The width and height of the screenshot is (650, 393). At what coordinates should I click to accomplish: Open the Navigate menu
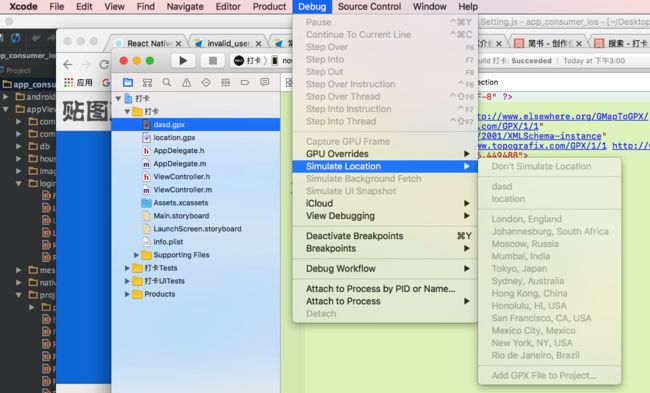pos(185,7)
